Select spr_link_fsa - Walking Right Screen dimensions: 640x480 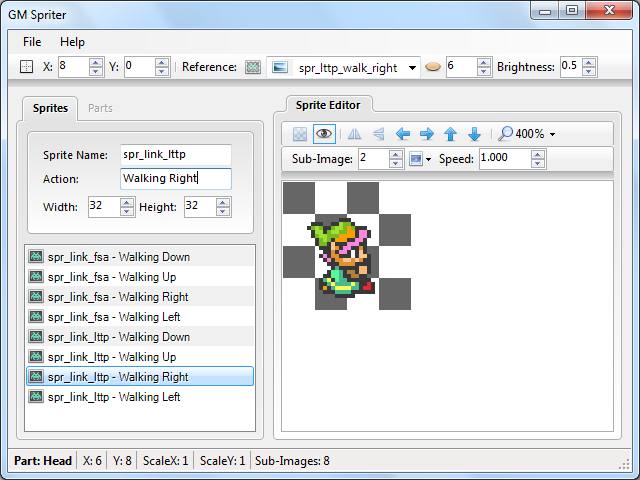click(x=140, y=297)
